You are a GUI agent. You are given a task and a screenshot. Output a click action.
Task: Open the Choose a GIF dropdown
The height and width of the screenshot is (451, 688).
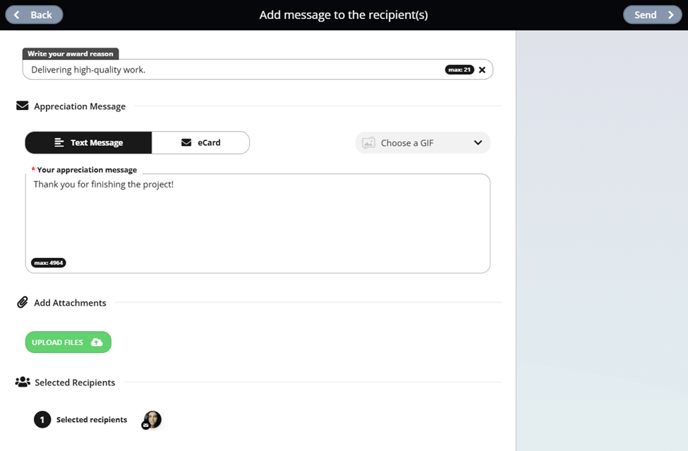point(423,143)
